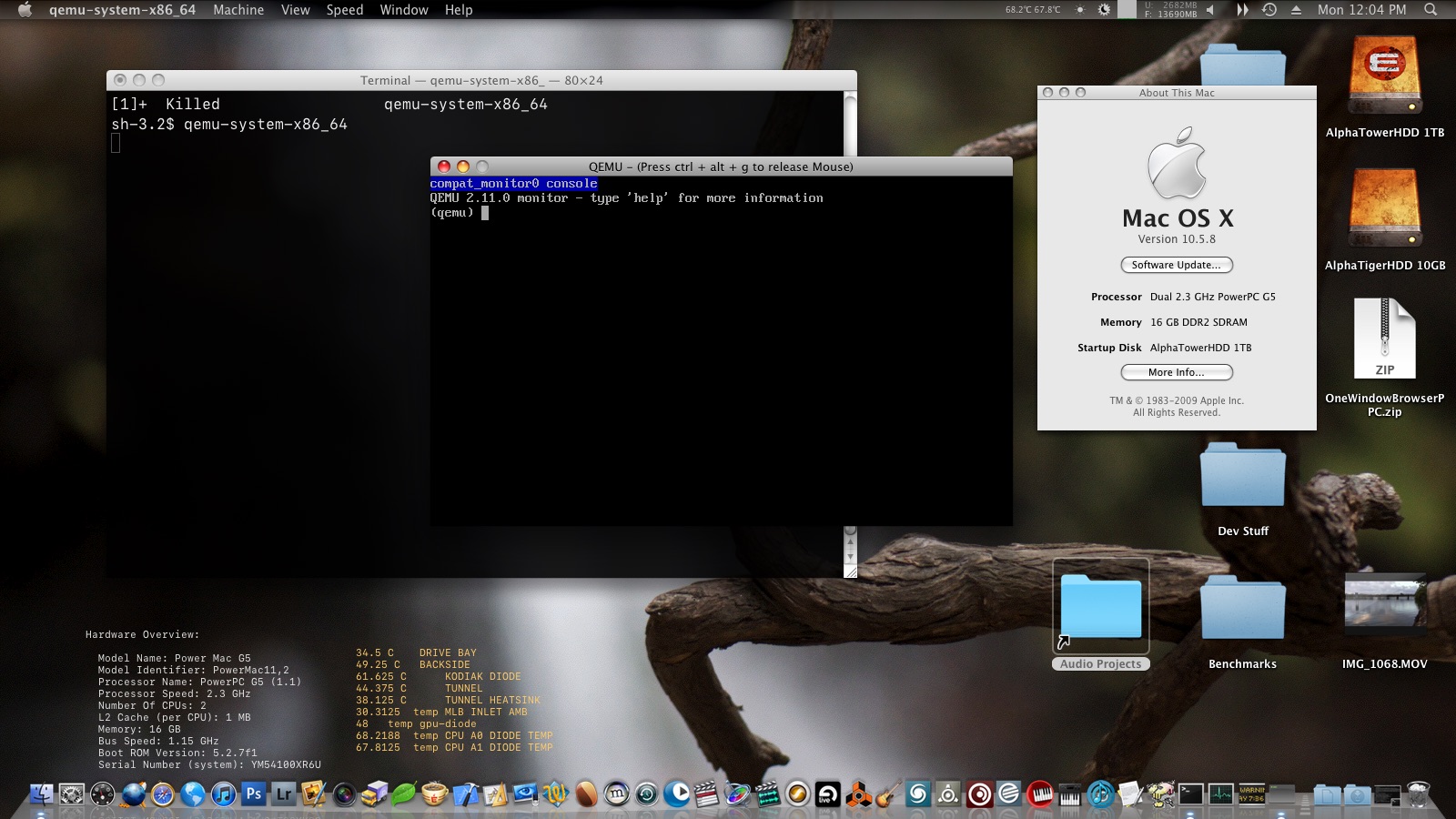Open Reason from the Dock
Screen dimensions: 1456x819
(x=858, y=794)
